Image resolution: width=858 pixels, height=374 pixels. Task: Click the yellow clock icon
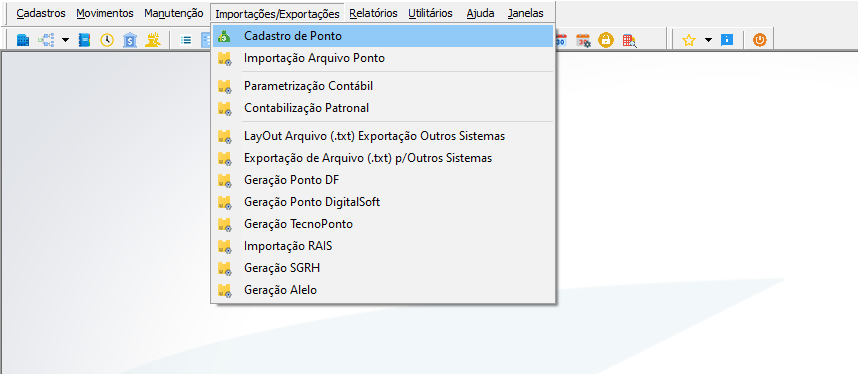coord(107,40)
